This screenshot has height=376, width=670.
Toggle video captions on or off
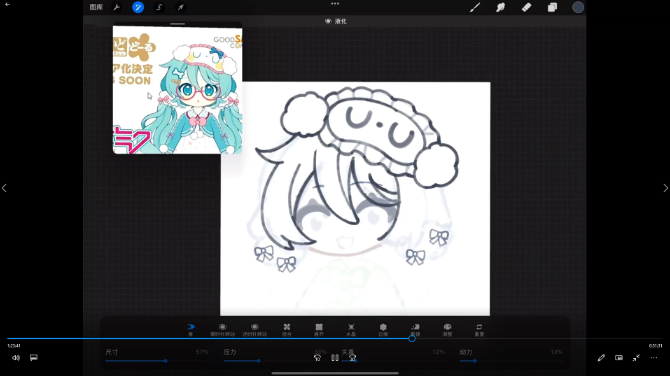click(34, 358)
